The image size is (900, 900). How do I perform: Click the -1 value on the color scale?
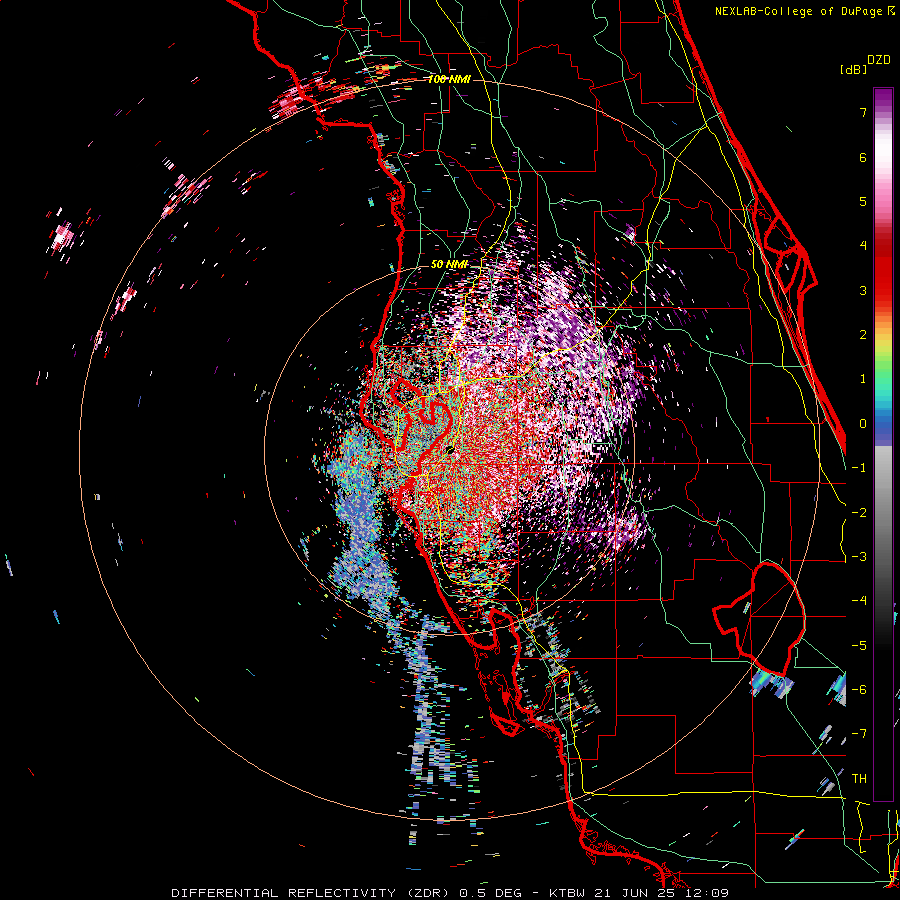(859, 468)
